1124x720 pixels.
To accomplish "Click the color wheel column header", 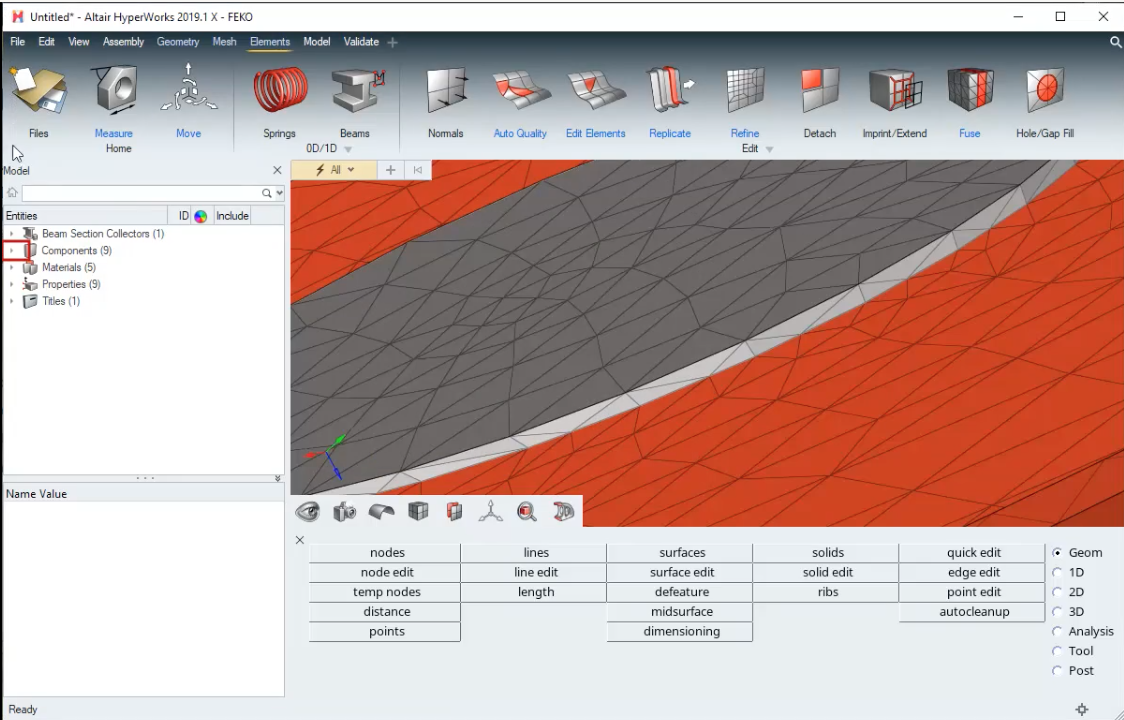I will click(200, 215).
